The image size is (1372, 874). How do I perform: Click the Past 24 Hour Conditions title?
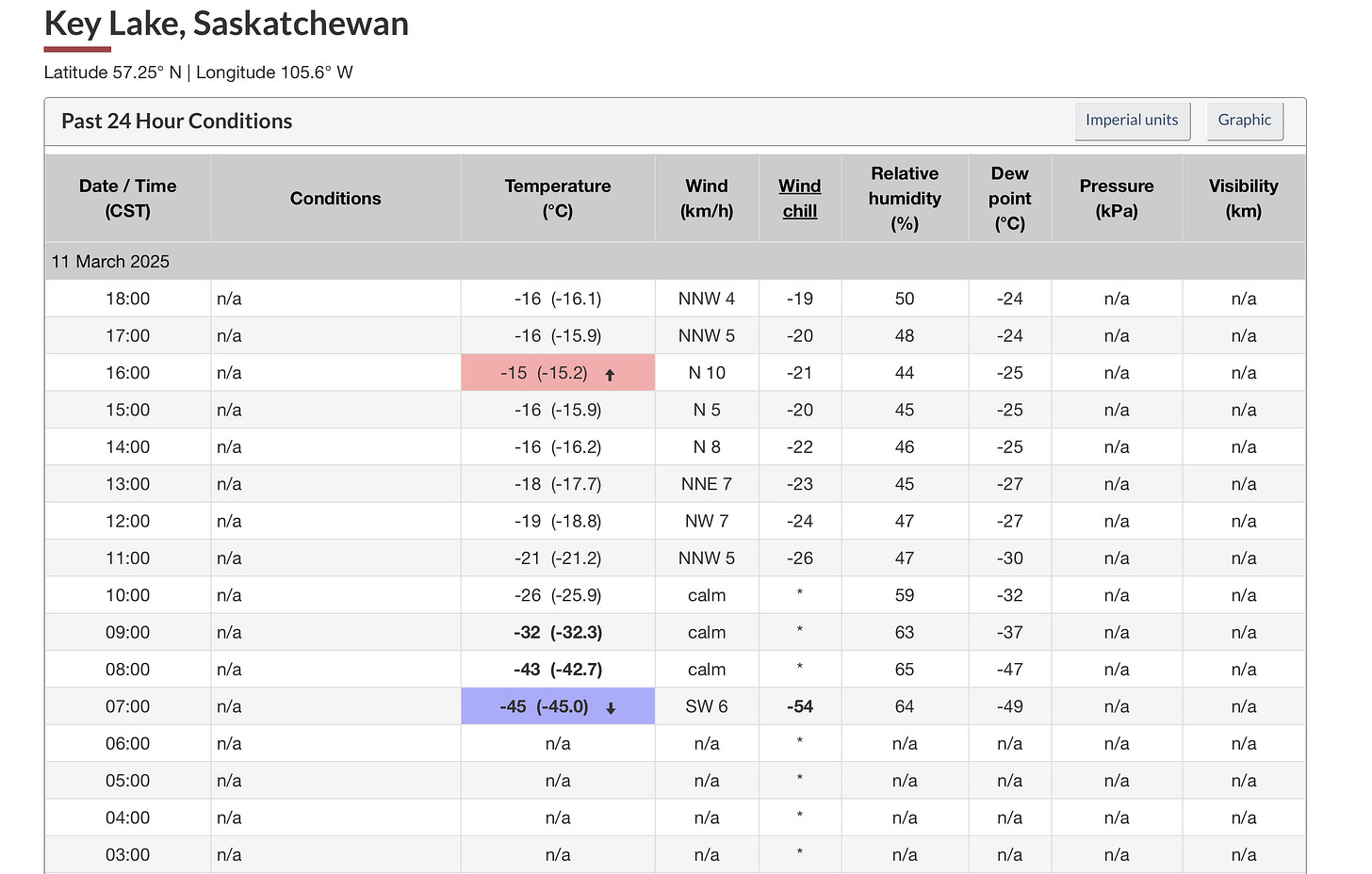point(177,121)
